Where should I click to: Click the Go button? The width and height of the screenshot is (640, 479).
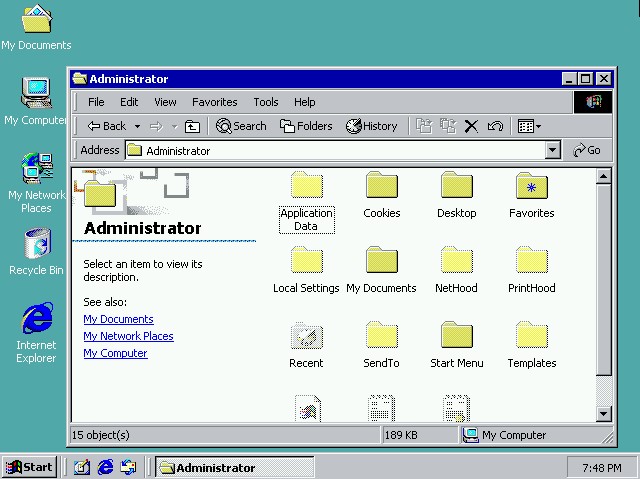[x=587, y=151]
